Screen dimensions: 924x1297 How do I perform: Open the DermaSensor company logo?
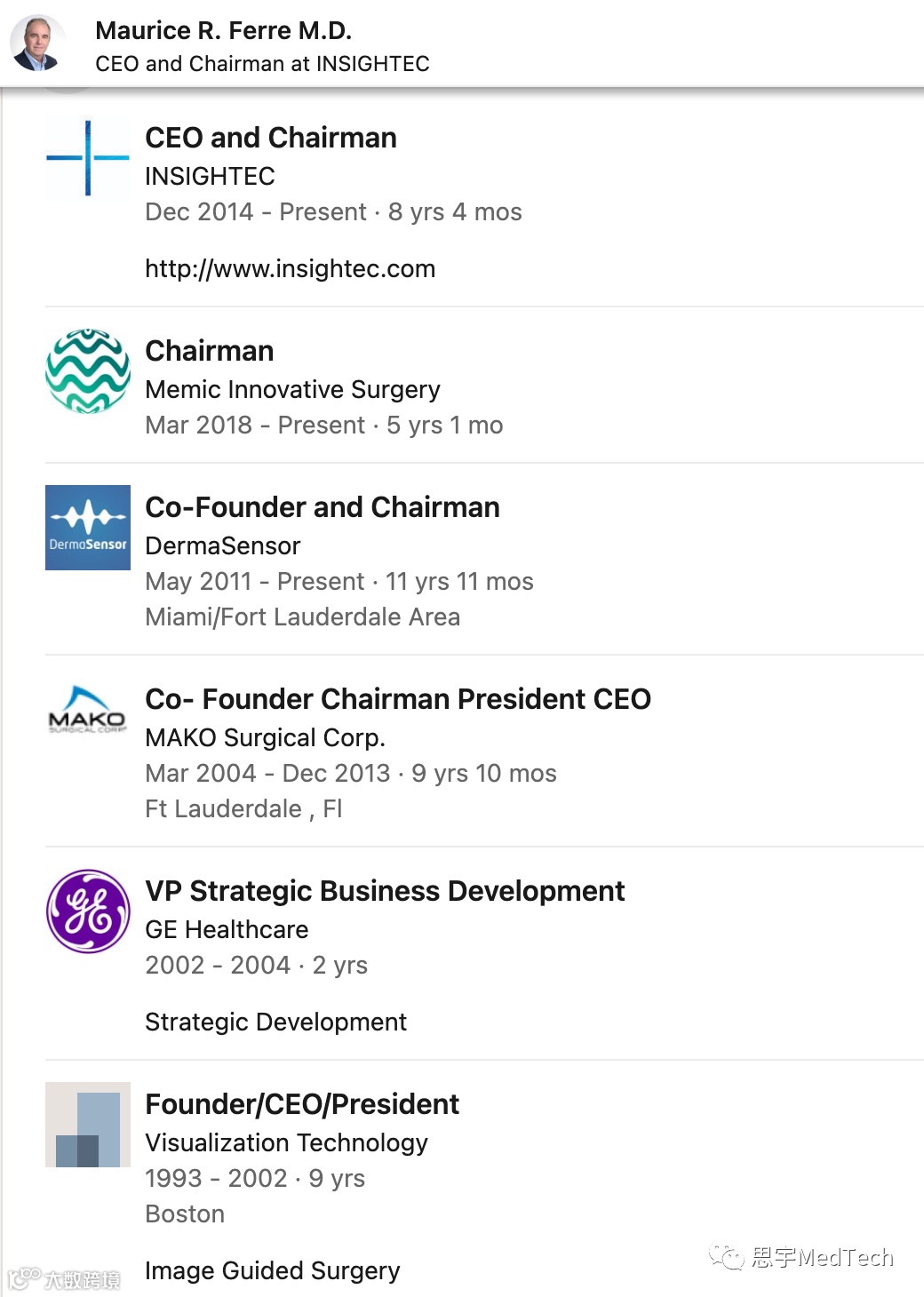pos(88,528)
